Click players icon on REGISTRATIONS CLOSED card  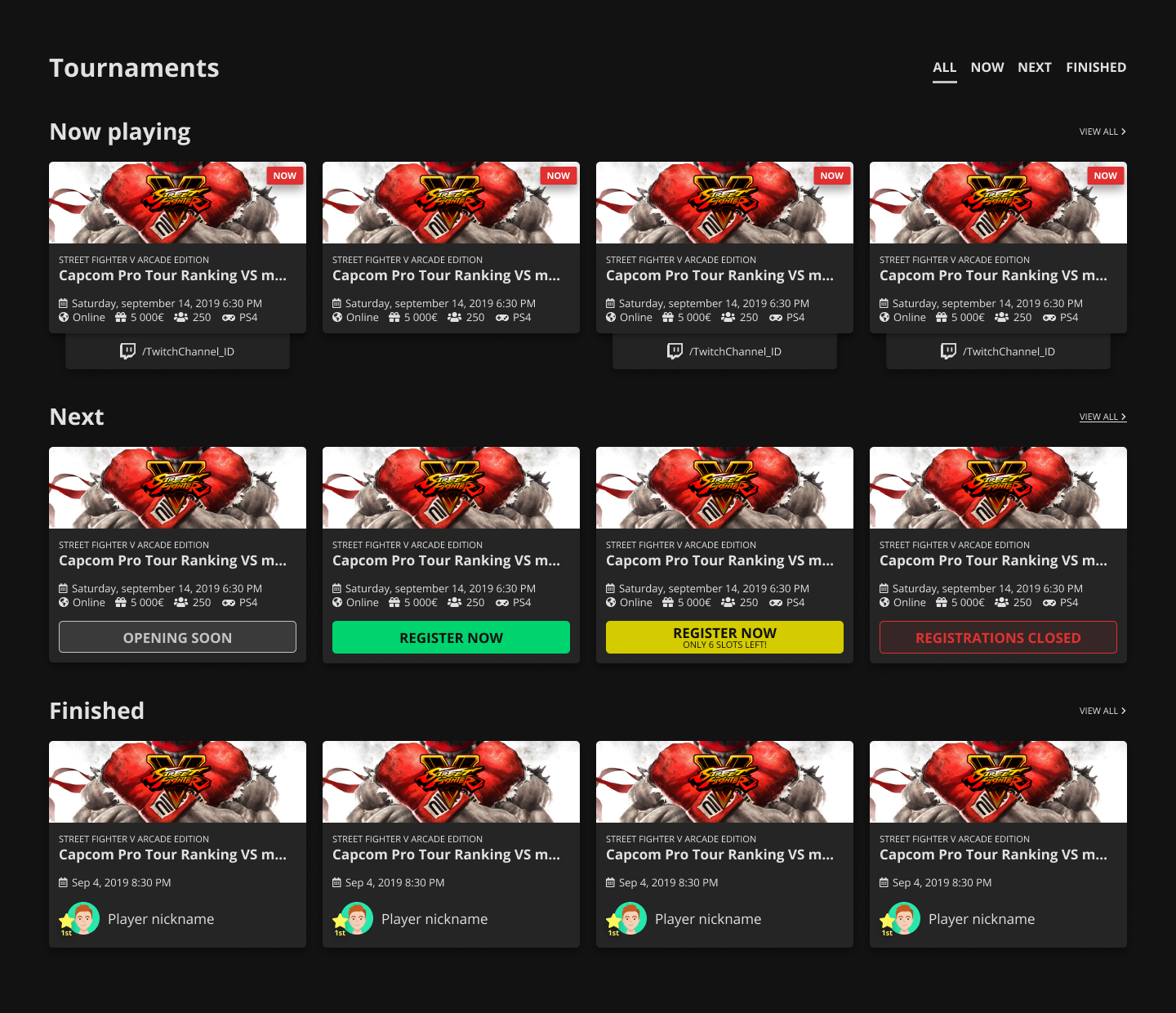[x=1002, y=602]
